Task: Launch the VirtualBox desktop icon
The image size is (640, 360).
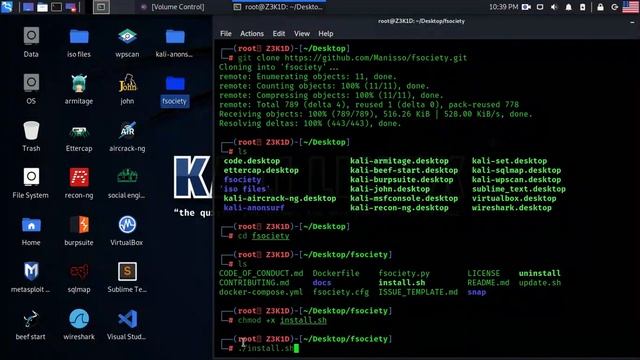Action: [127, 231]
